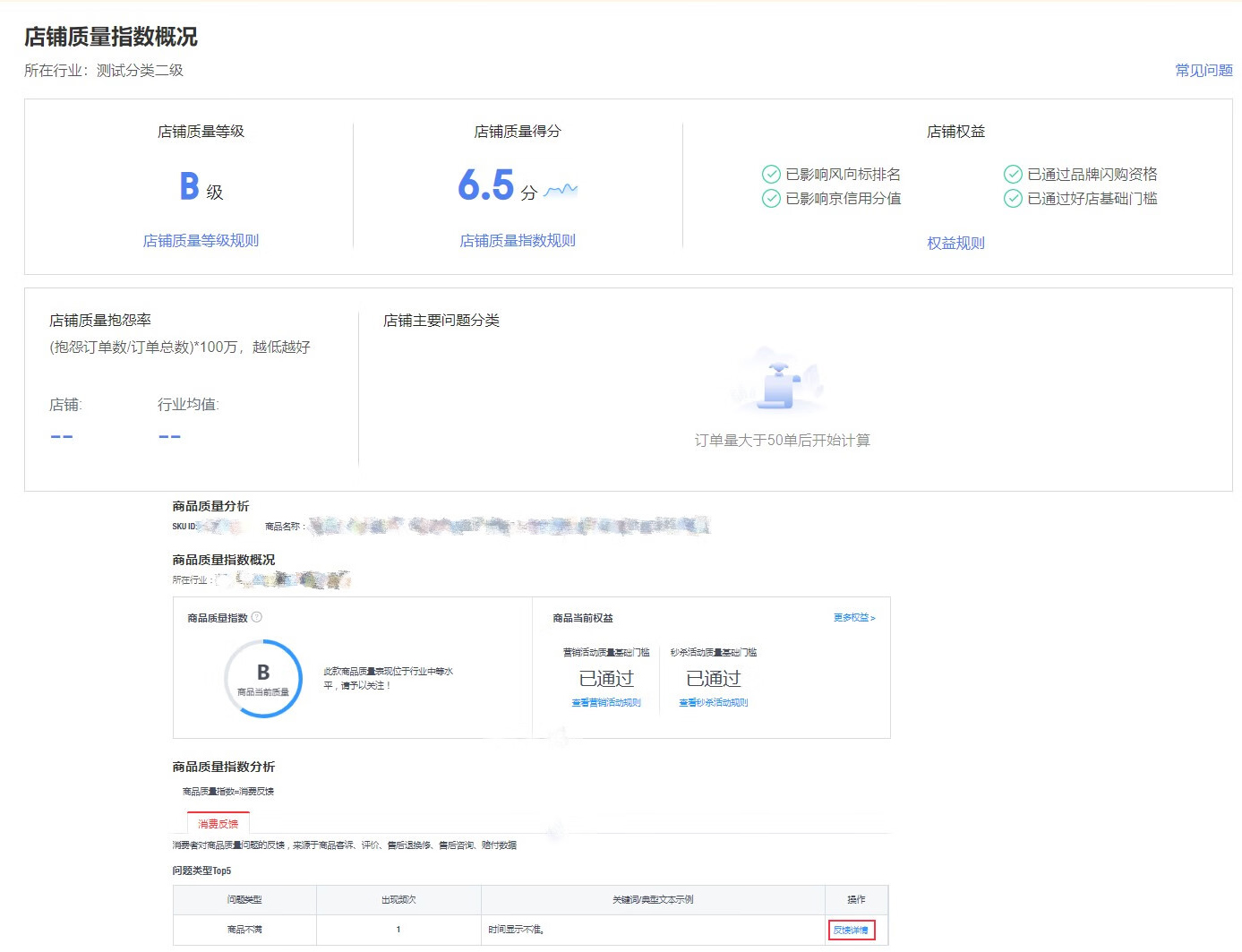1242x952 pixels.
Task: Open 店铺质量等级规则 link
Action: tap(201, 241)
